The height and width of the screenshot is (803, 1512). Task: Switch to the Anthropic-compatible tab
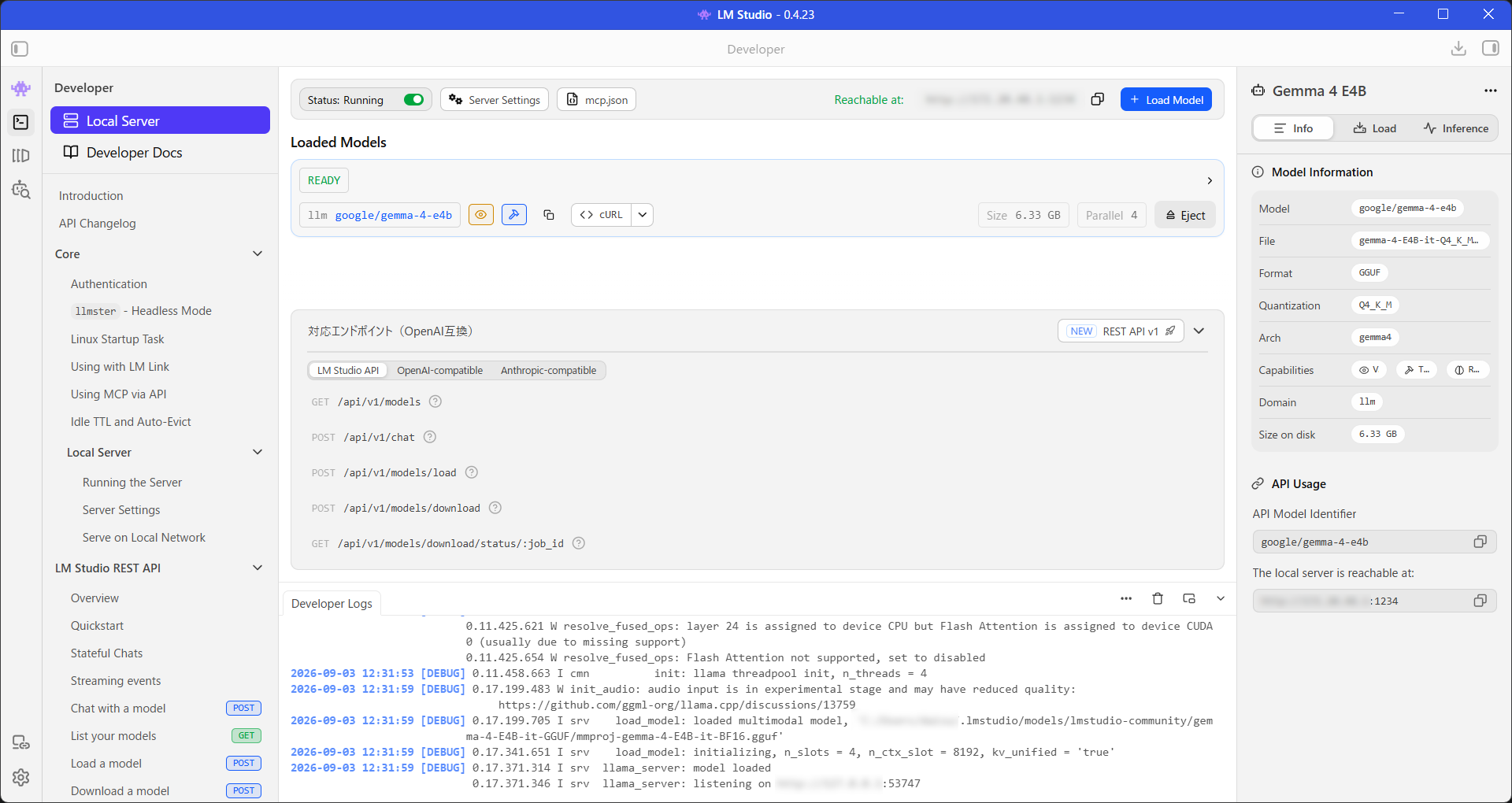[x=549, y=371]
